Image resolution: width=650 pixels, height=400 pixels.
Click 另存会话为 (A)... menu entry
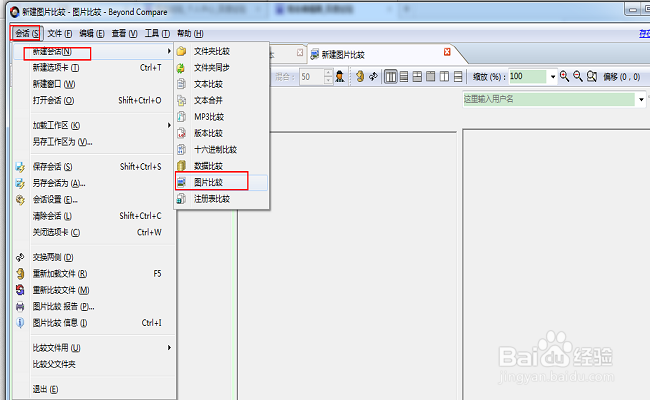coord(93,183)
